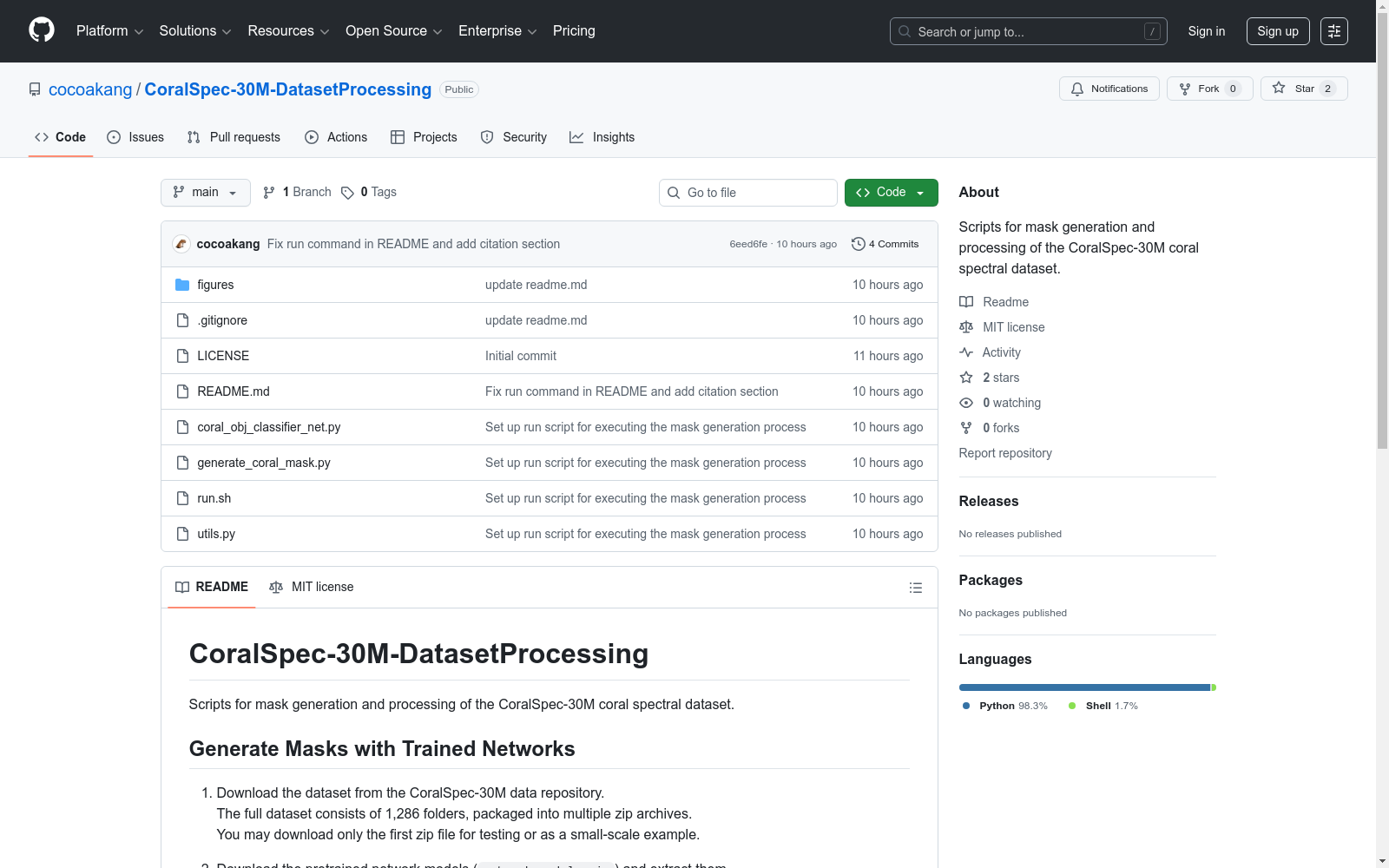The image size is (1389, 868).
Task: Open the README.md file
Action: pyautogui.click(x=234, y=391)
